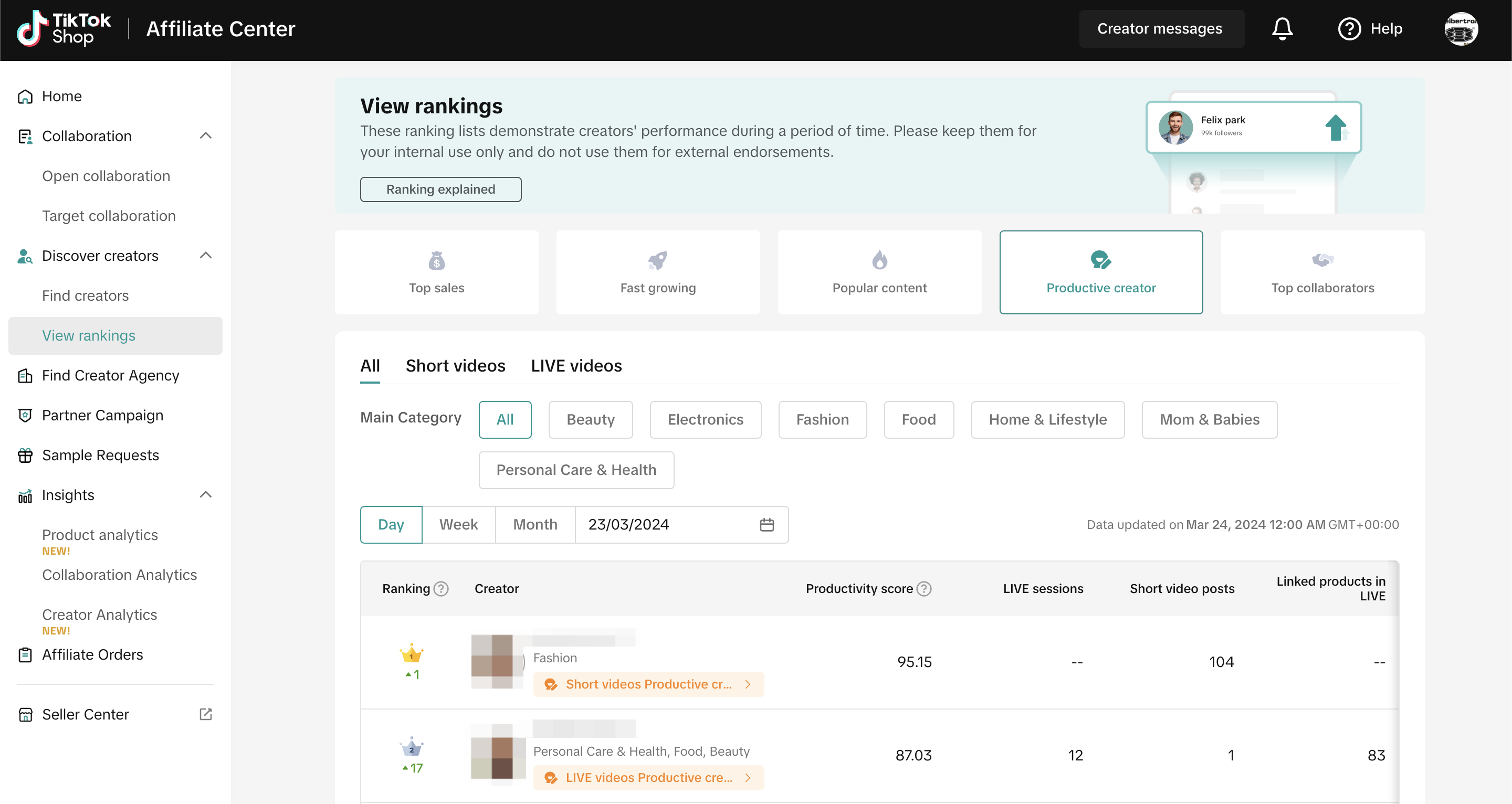The image size is (1512, 804).
Task: Click Ranking column info question icon
Action: click(x=442, y=589)
